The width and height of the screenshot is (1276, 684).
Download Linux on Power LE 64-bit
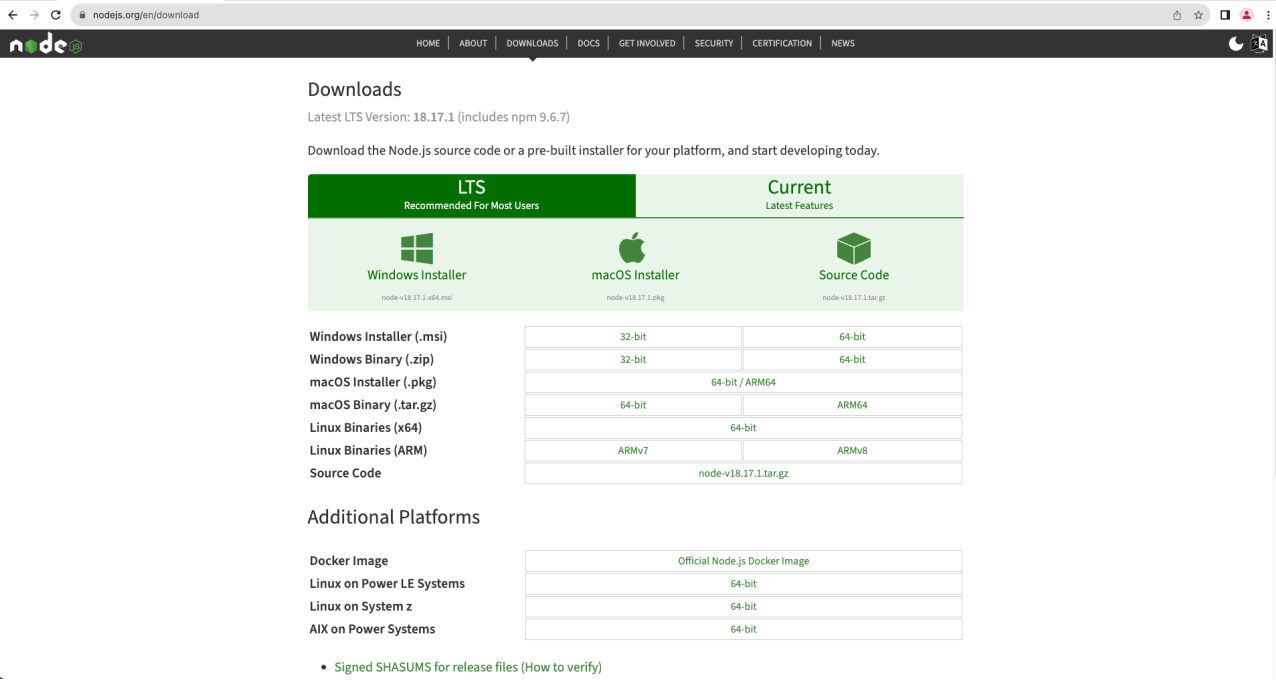pyautogui.click(x=743, y=584)
